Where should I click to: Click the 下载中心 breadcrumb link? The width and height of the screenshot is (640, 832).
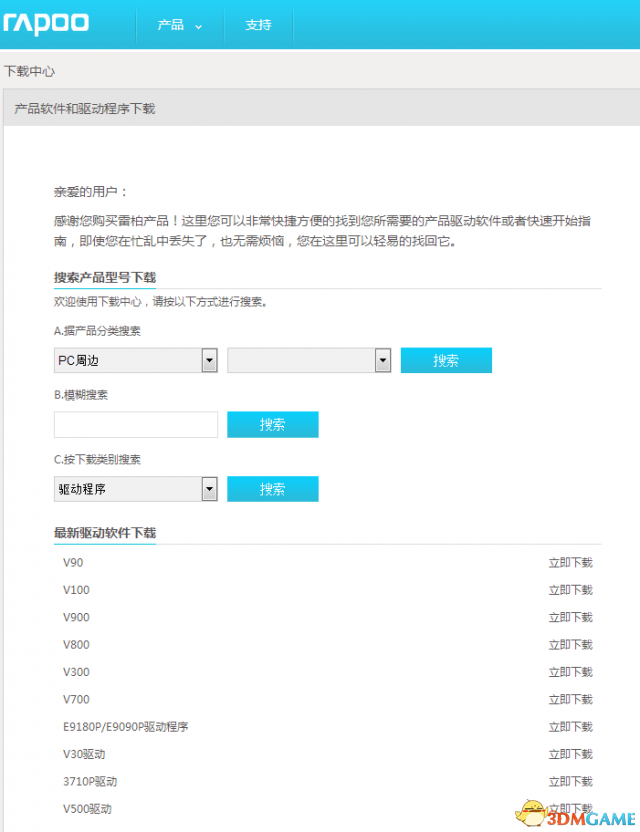[29, 72]
